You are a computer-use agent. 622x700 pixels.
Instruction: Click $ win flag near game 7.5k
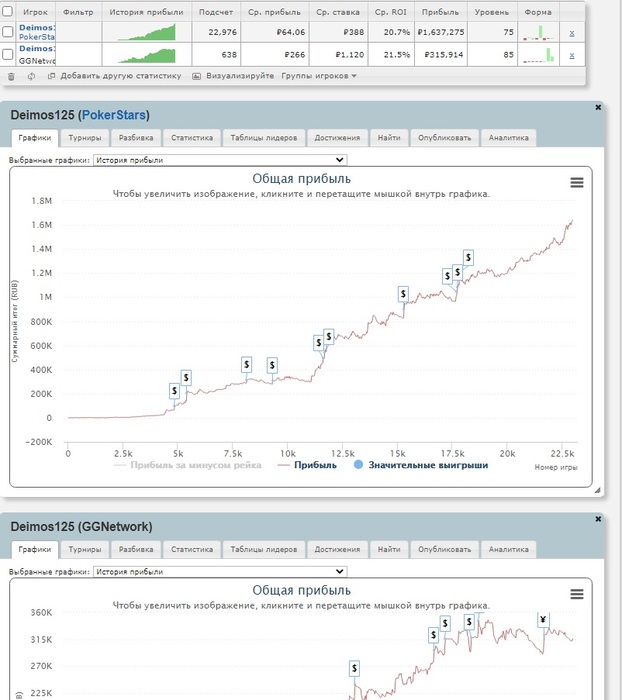click(x=246, y=364)
